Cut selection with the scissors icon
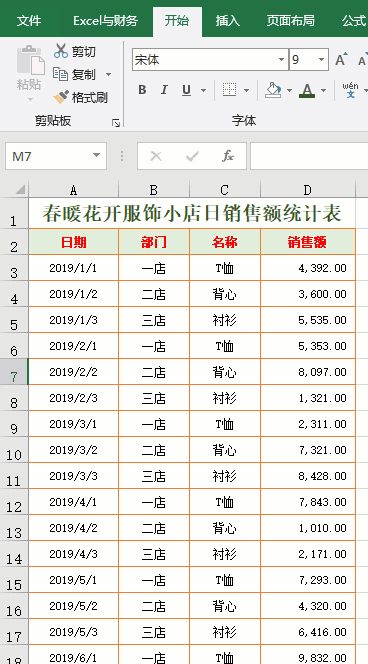368x664 pixels. [x=61, y=51]
